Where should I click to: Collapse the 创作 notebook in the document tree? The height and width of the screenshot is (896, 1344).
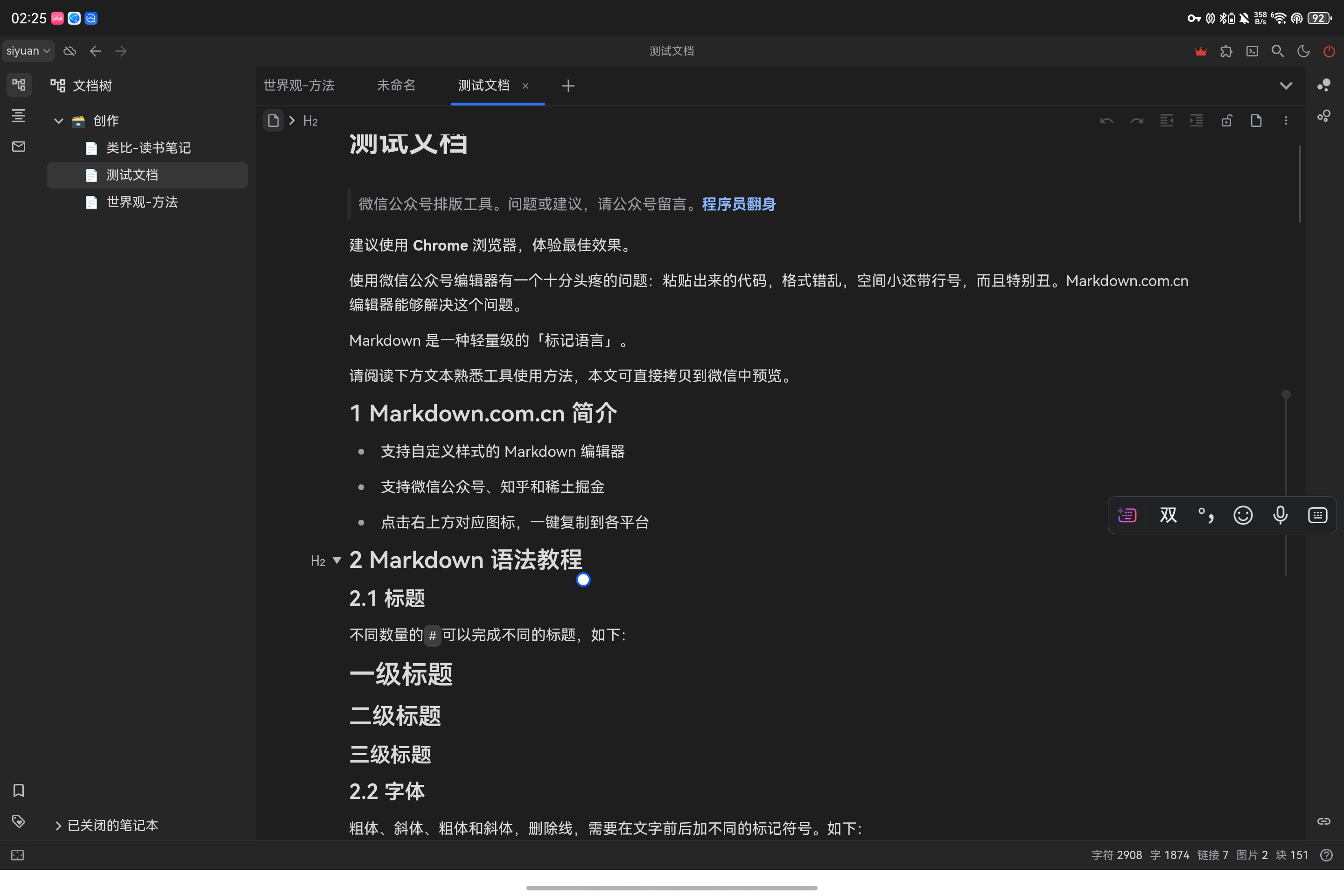(x=58, y=120)
